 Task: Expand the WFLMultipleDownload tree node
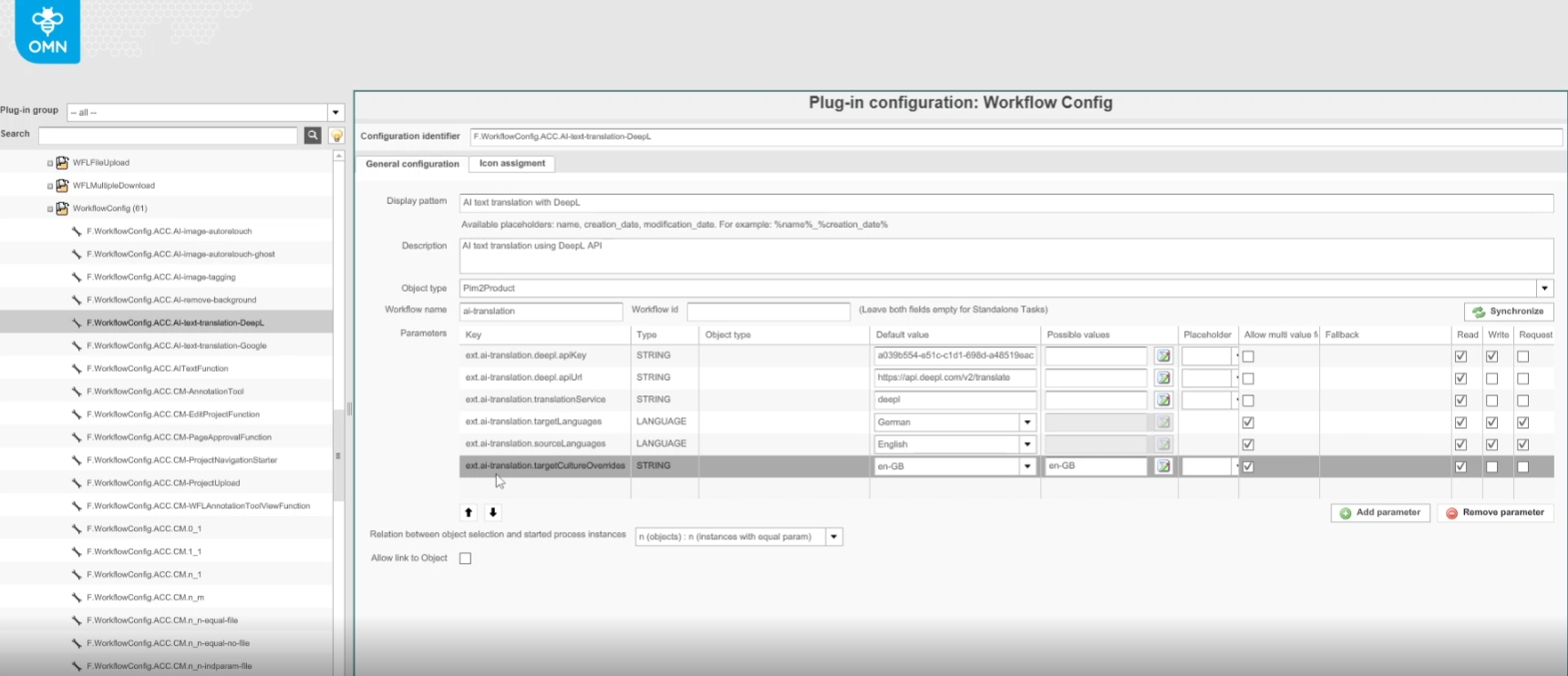click(x=50, y=186)
